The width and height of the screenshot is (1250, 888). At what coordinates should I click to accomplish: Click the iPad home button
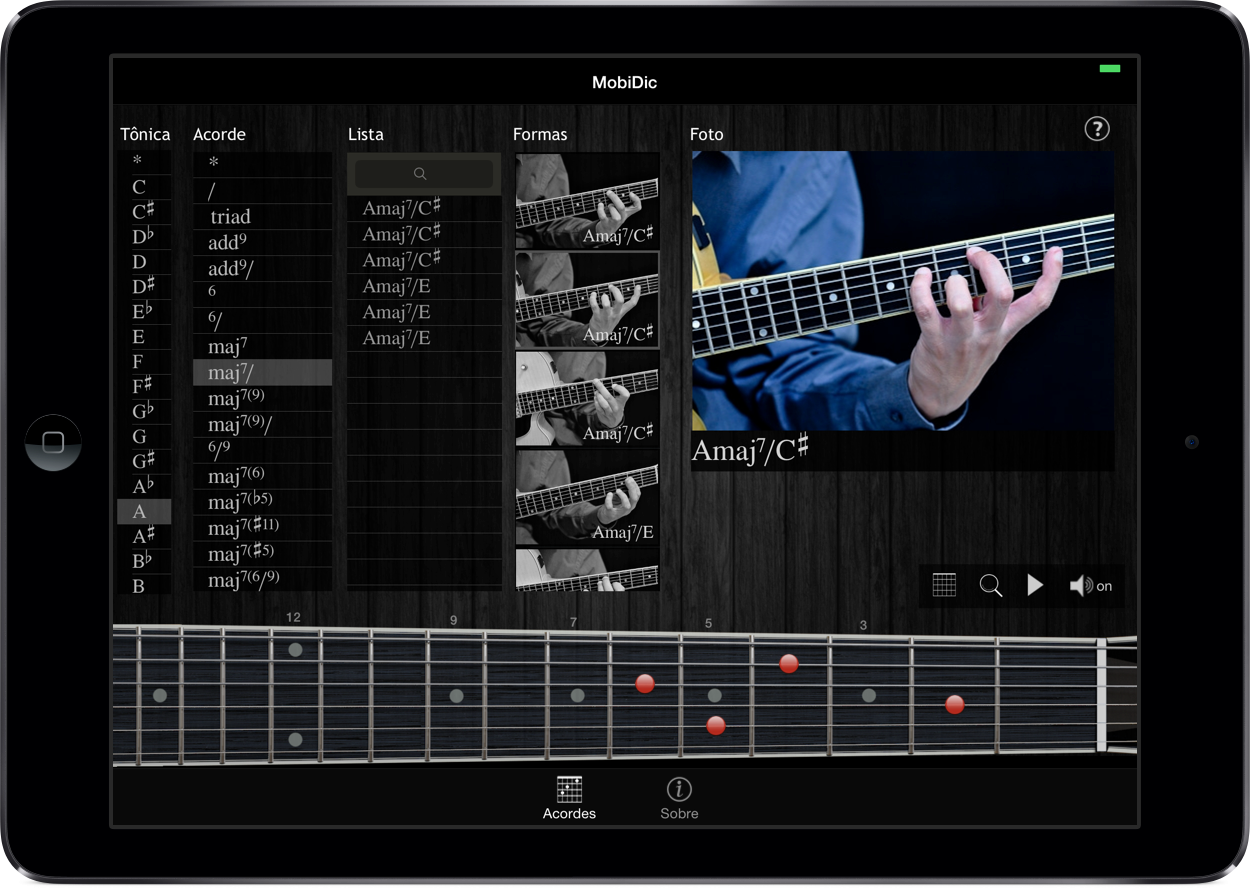pyautogui.click(x=53, y=442)
